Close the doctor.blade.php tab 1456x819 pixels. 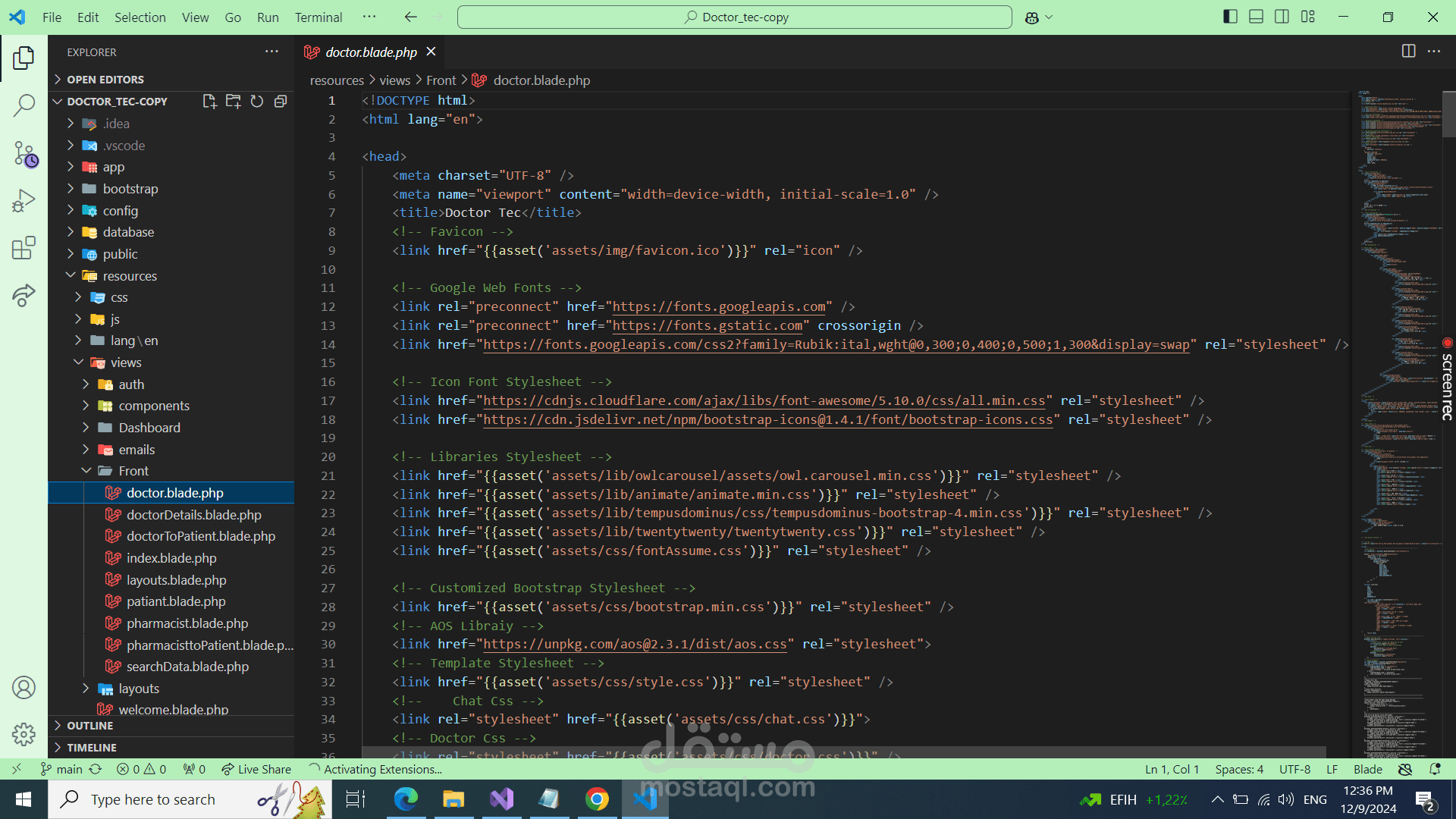click(431, 52)
